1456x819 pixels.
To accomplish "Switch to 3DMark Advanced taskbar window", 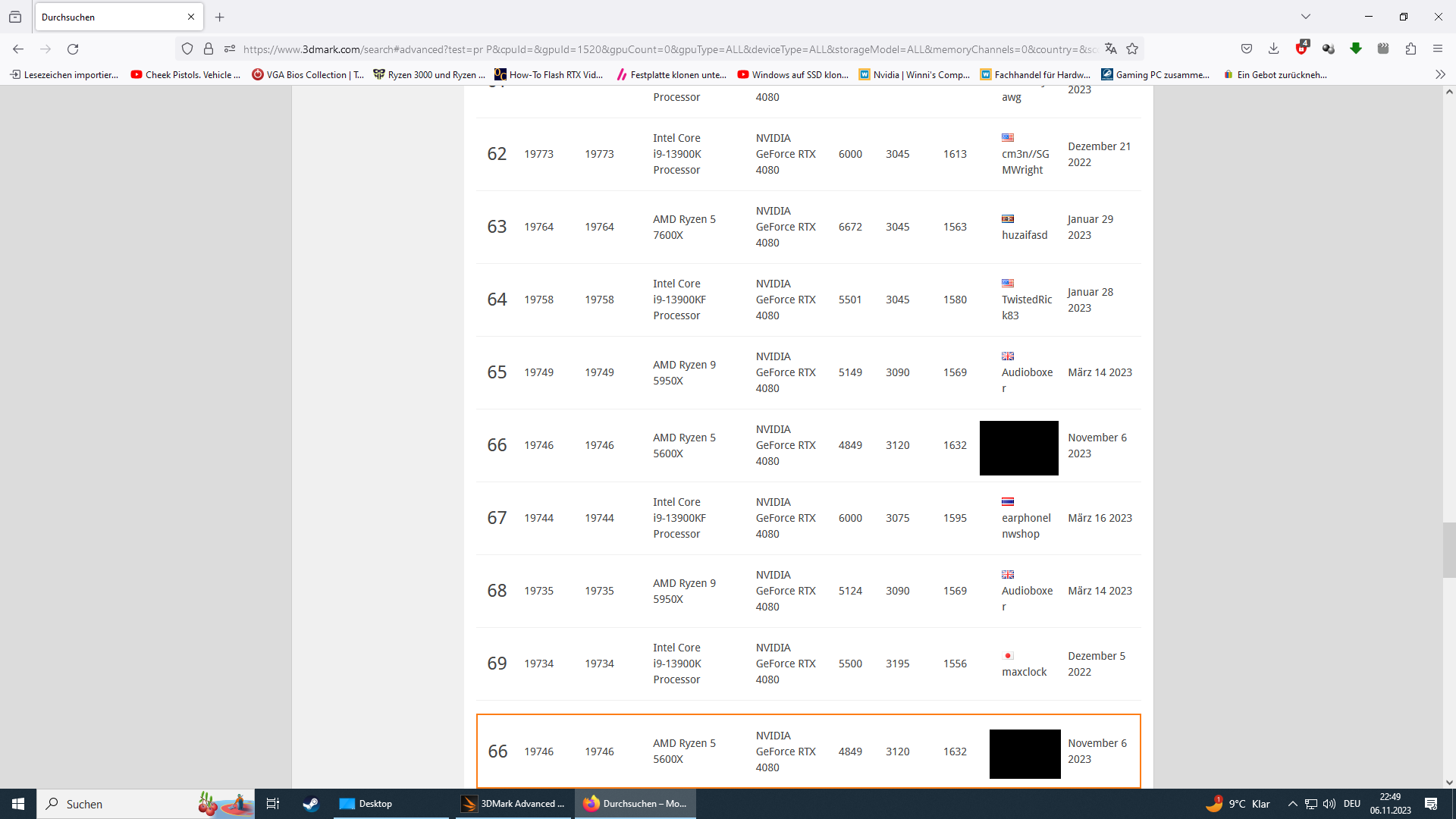I will (x=513, y=804).
